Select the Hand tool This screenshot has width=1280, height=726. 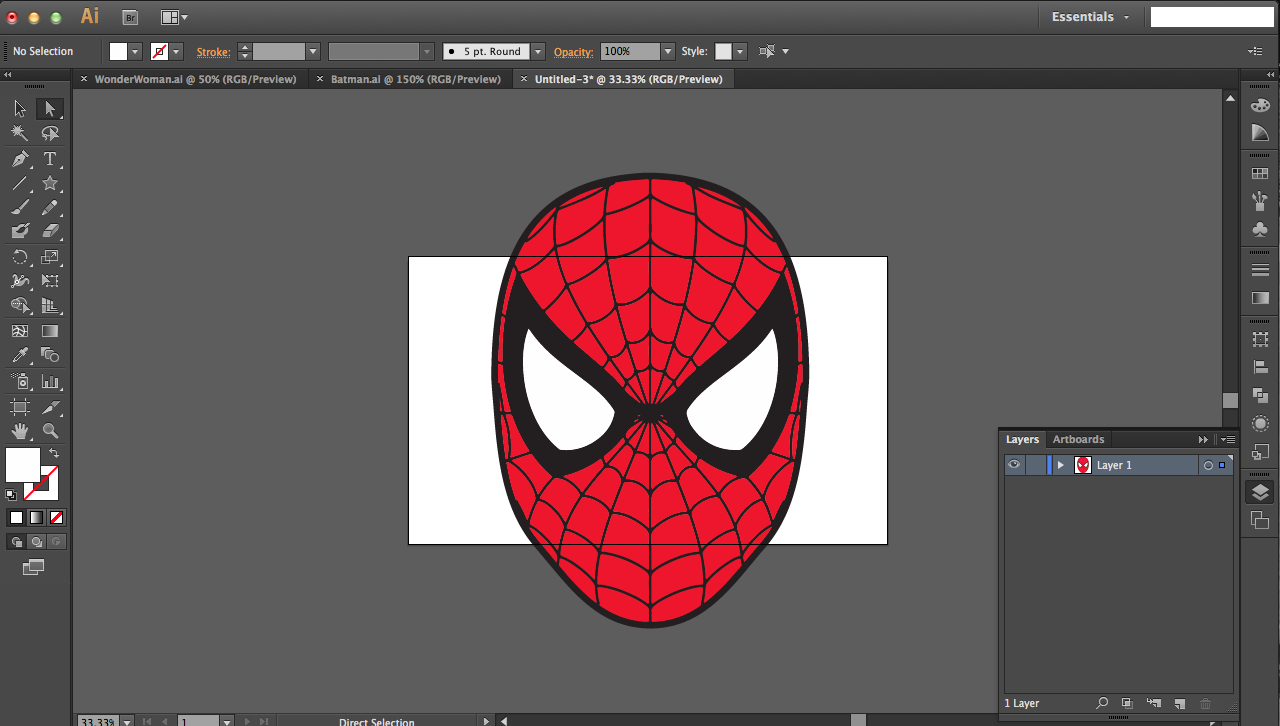20,432
